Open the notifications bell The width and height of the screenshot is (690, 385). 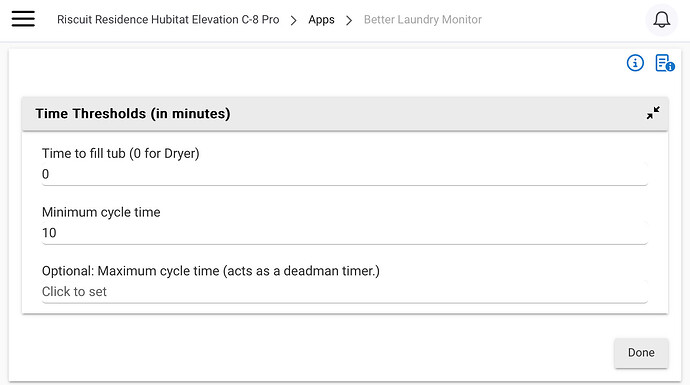(x=661, y=19)
